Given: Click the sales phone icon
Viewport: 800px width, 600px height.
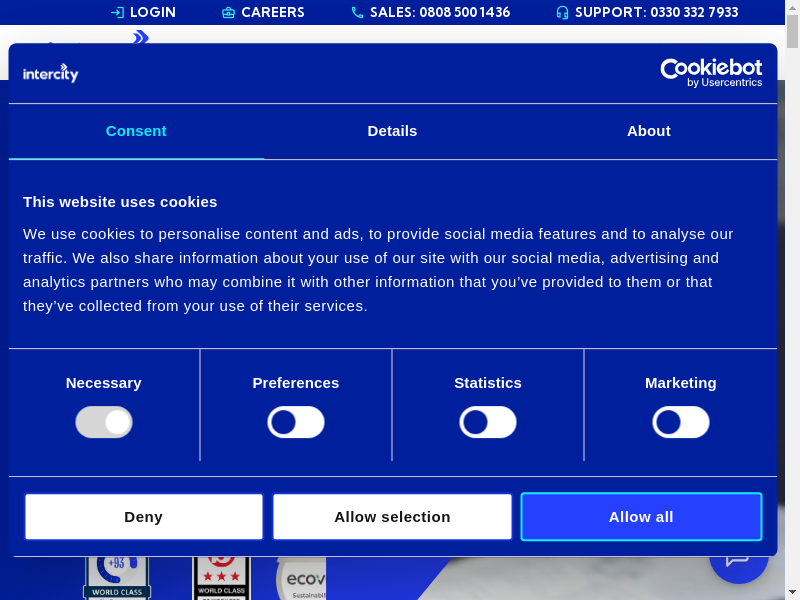Looking at the screenshot, I should pyautogui.click(x=357, y=13).
